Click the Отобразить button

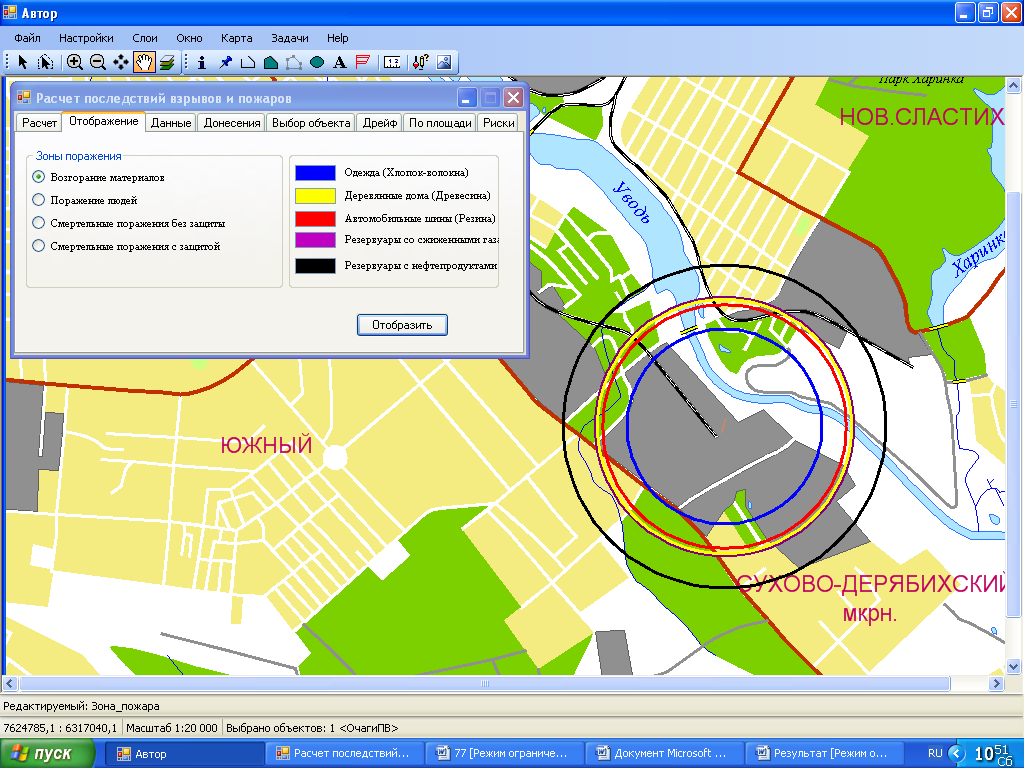402,325
